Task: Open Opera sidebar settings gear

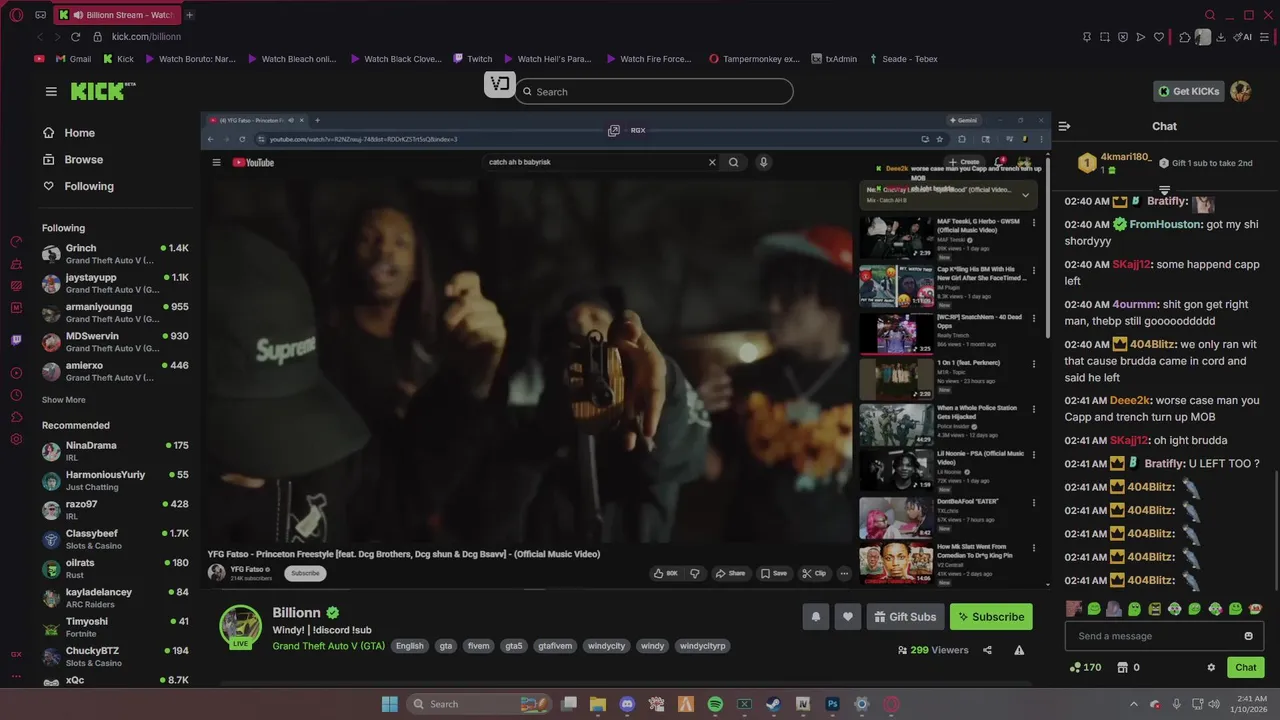Action: [x=16, y=439]
